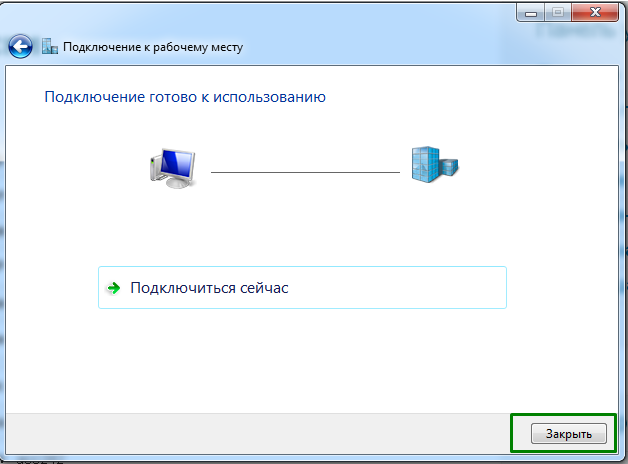
Task: Click the background window strip at left edge
Action: coord(2,250)
